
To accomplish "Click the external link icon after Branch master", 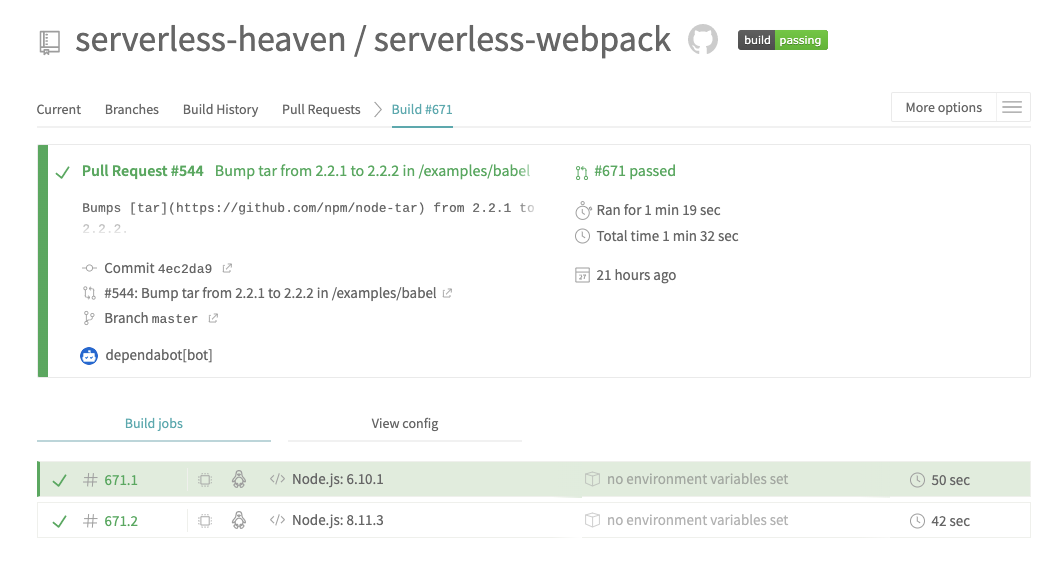I will click(213, 318).
